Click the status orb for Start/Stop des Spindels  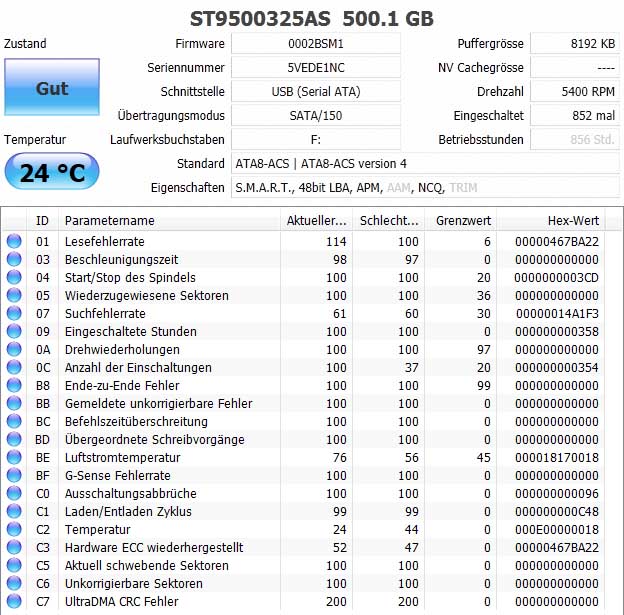pos(14,277)
